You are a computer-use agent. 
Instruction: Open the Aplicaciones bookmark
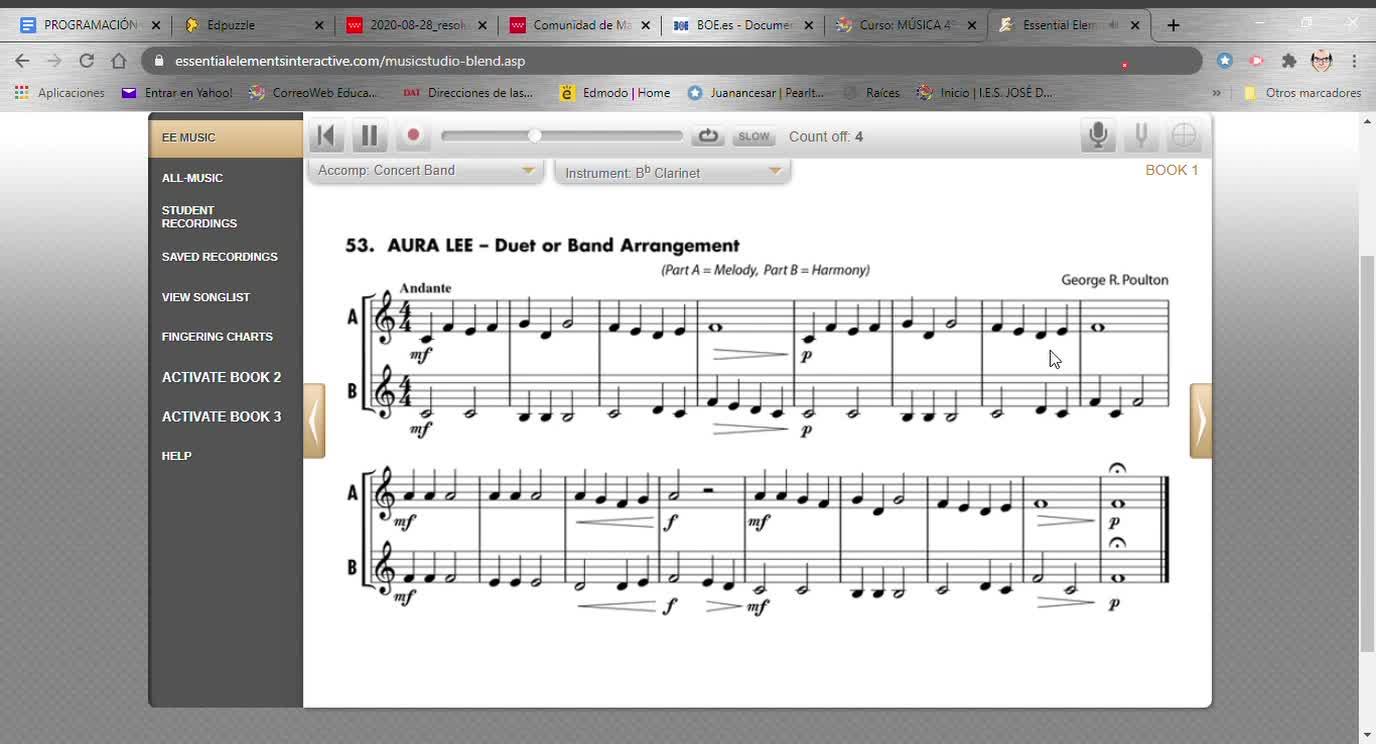tap(60, 93)
